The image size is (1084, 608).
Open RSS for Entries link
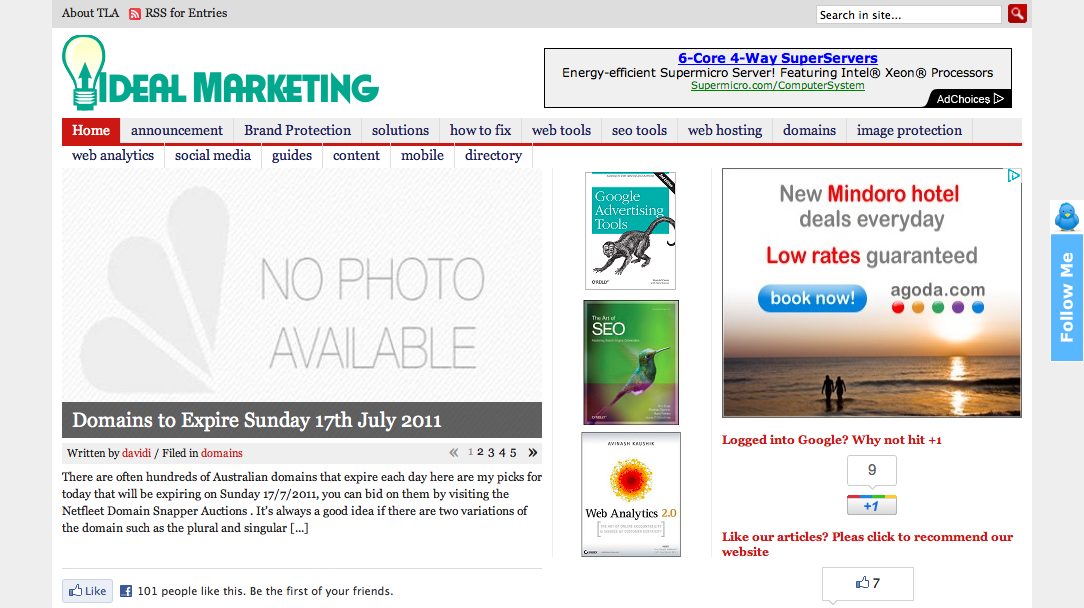tap(186, 13)
